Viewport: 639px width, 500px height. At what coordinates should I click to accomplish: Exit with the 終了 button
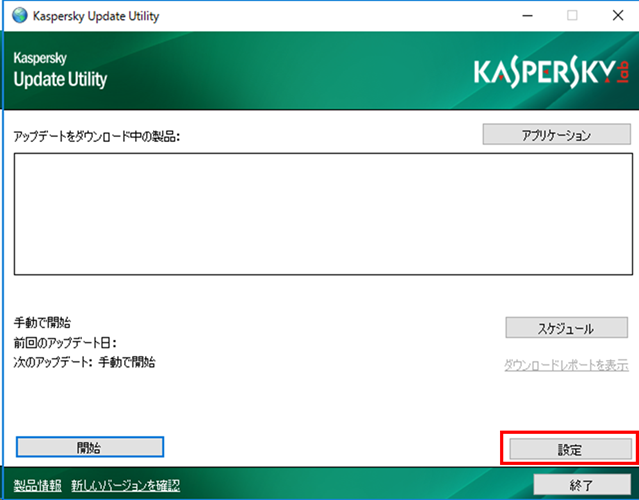click(x=582, y=485)
